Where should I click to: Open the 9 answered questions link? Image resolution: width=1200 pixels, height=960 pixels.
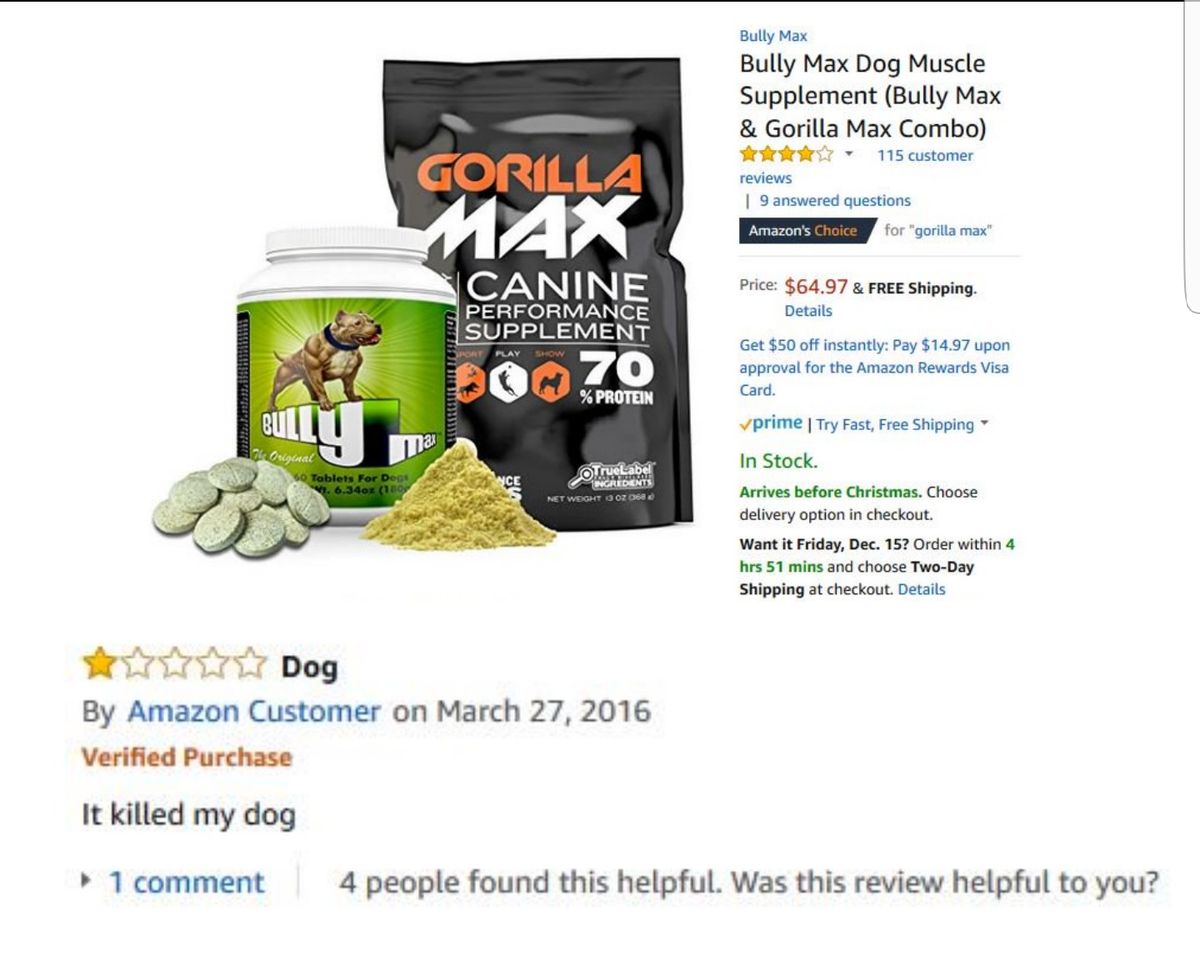(x=835, y=200)
